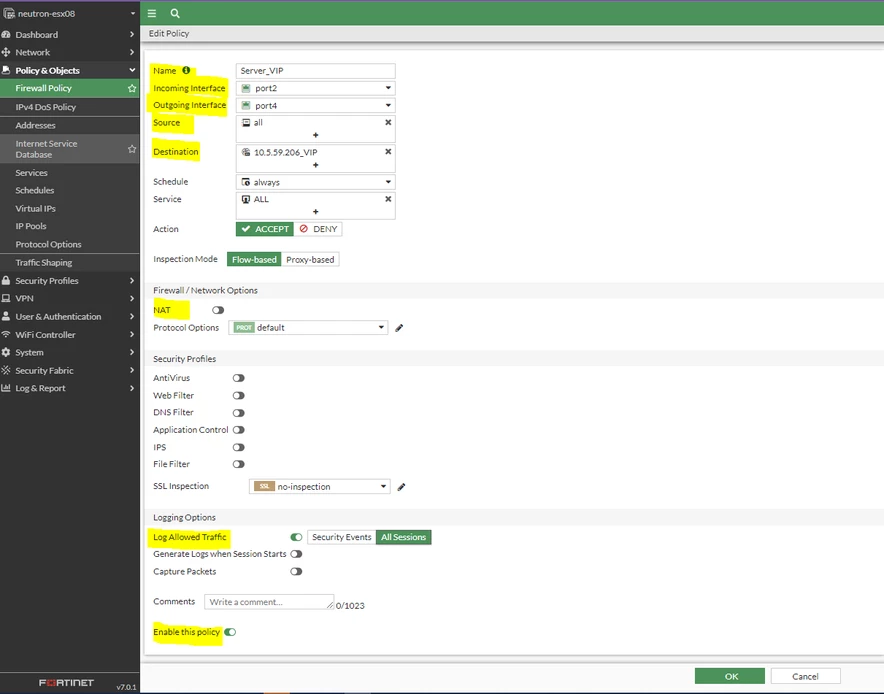
Task: Choose All Sessions logging option
Action: pos(404,537)
